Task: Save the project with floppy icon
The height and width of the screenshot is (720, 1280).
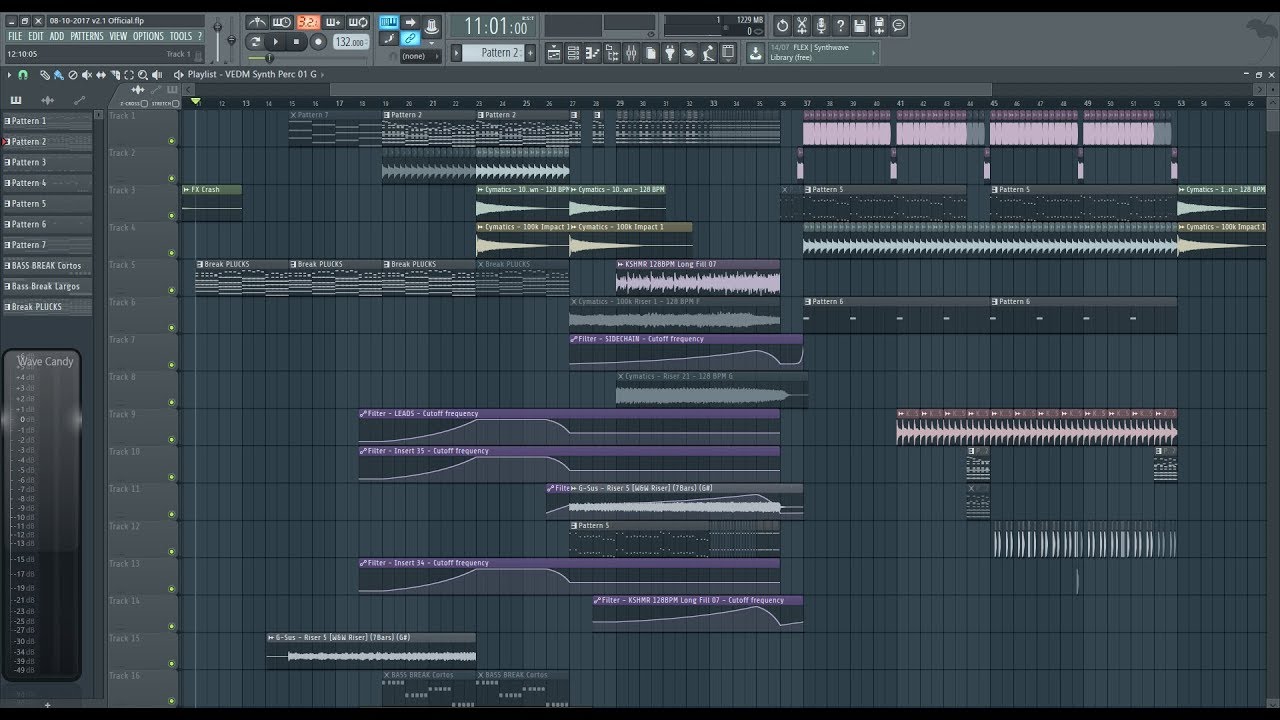Action: pos(860,26)
